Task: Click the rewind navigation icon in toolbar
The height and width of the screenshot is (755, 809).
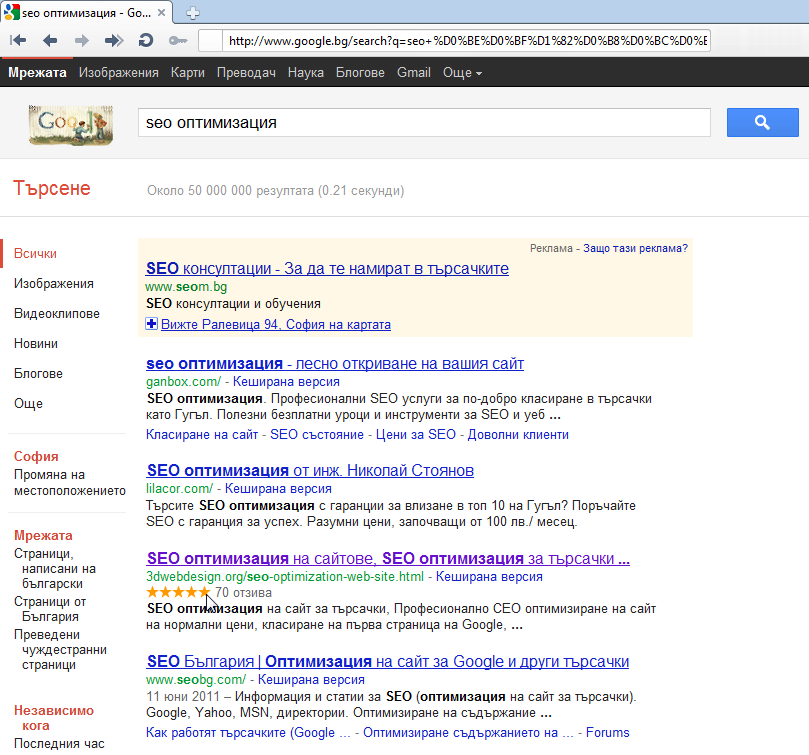Action: 18,40
